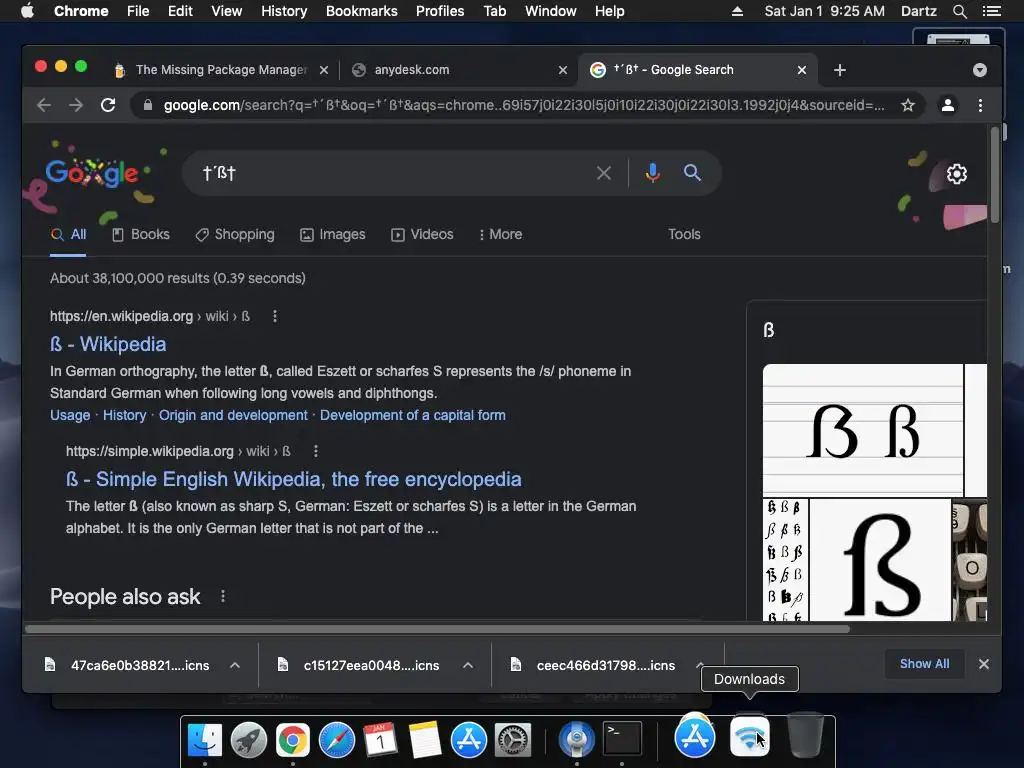Open the Chrome History menu
1024x768 pixels.
pos(284,11)
